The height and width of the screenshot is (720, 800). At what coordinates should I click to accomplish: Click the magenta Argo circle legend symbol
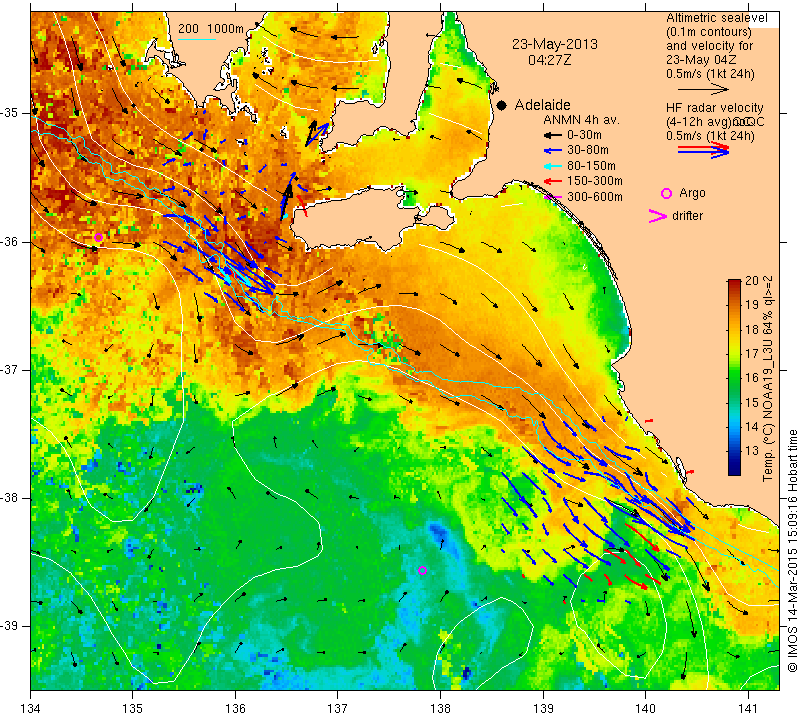(x=666, y=193)
